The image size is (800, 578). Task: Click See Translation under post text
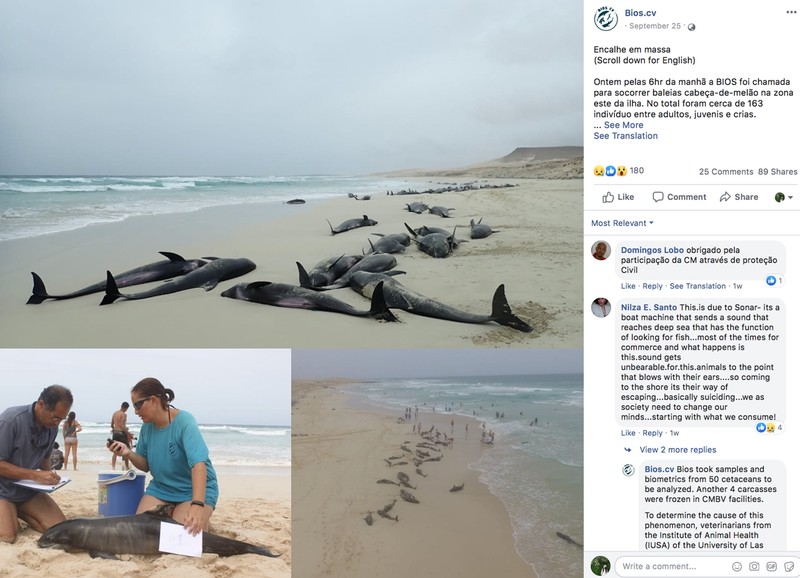coord(626,136)
